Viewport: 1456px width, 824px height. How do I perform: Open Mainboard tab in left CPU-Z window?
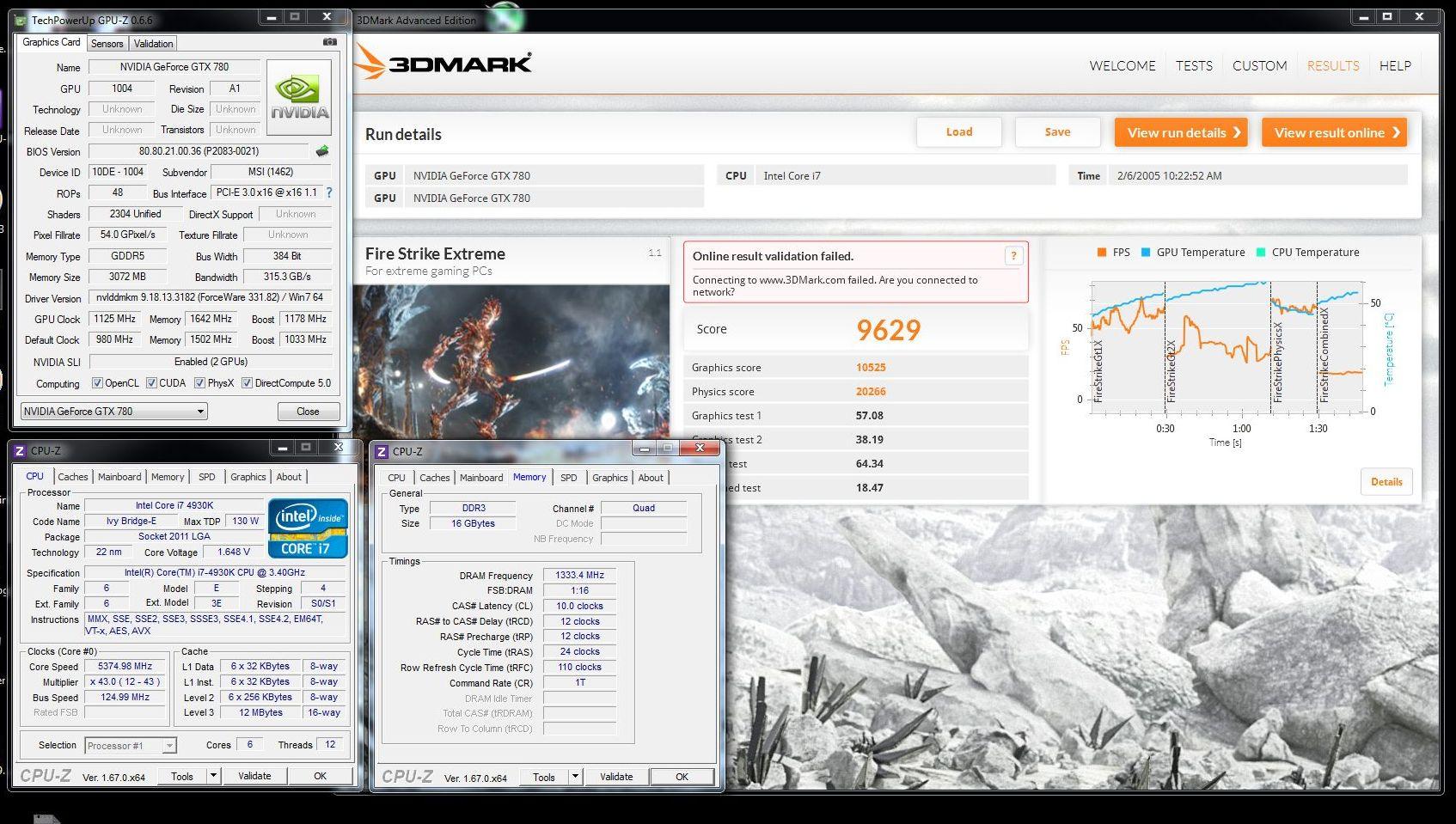coord(119,477)
